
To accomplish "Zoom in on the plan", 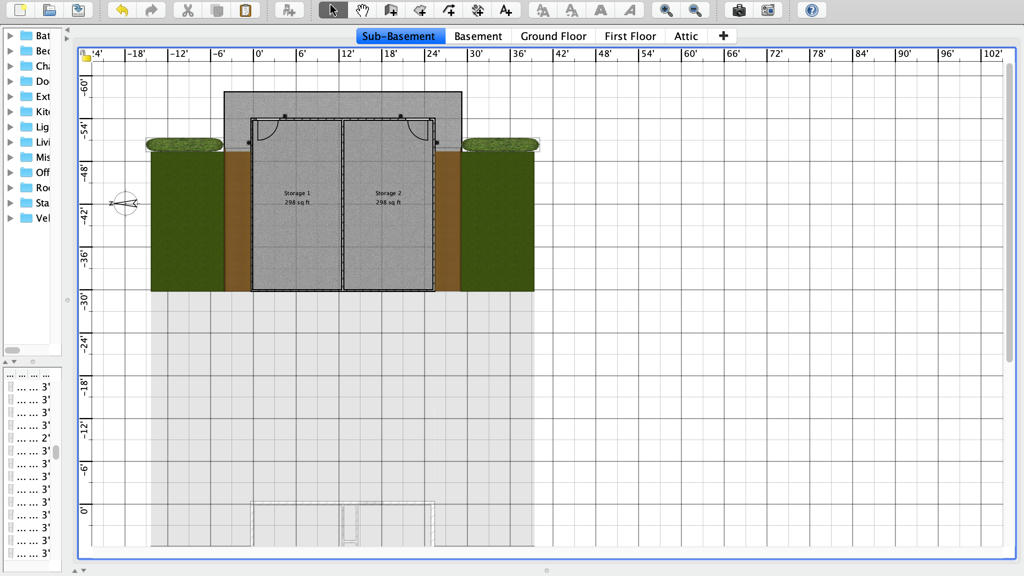I will tap(666, 10).
